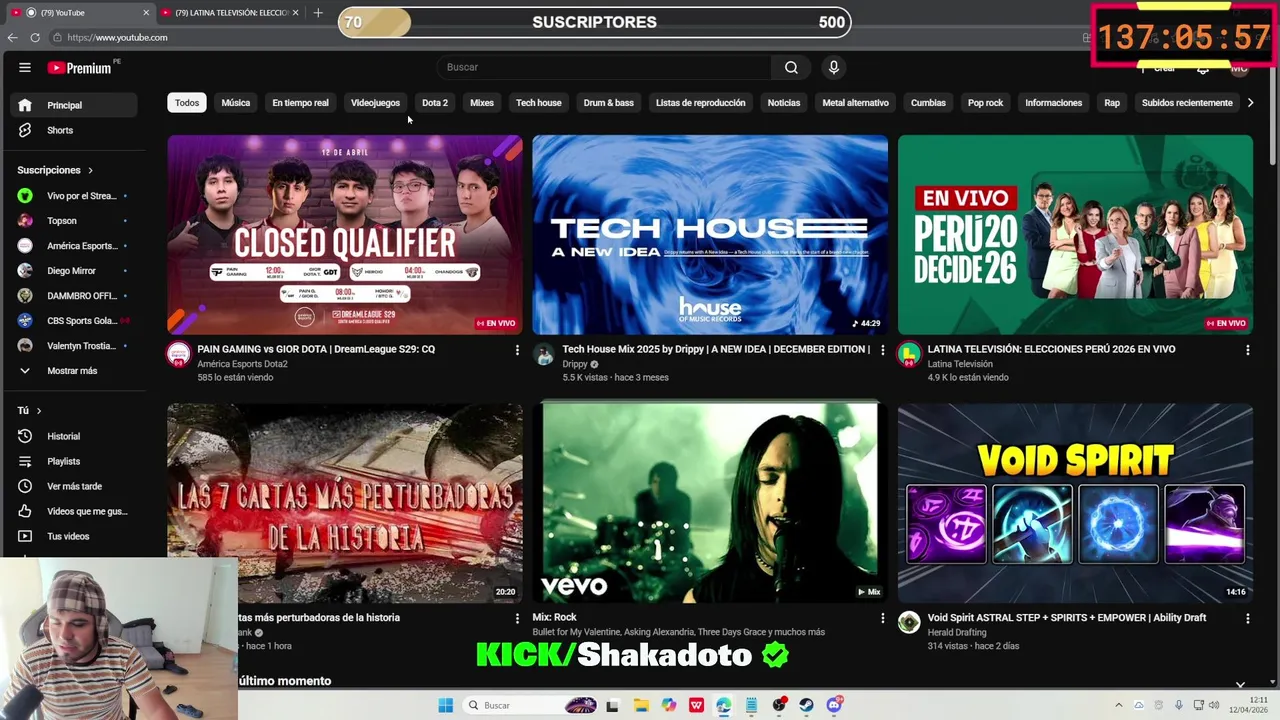
Task: Open Diego Mirror subscription channel
Action: point(74,271)
